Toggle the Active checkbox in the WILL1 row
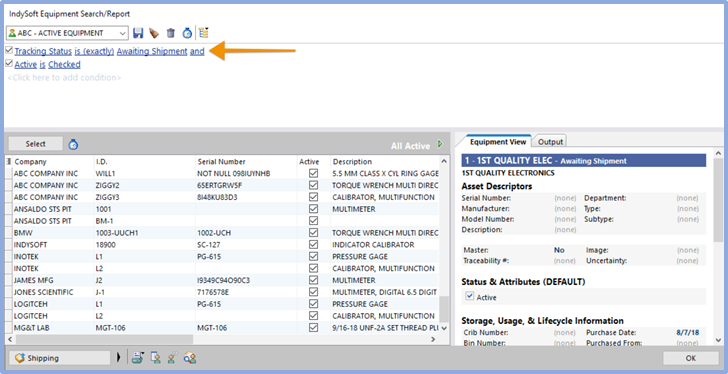 tap(313, 173)
